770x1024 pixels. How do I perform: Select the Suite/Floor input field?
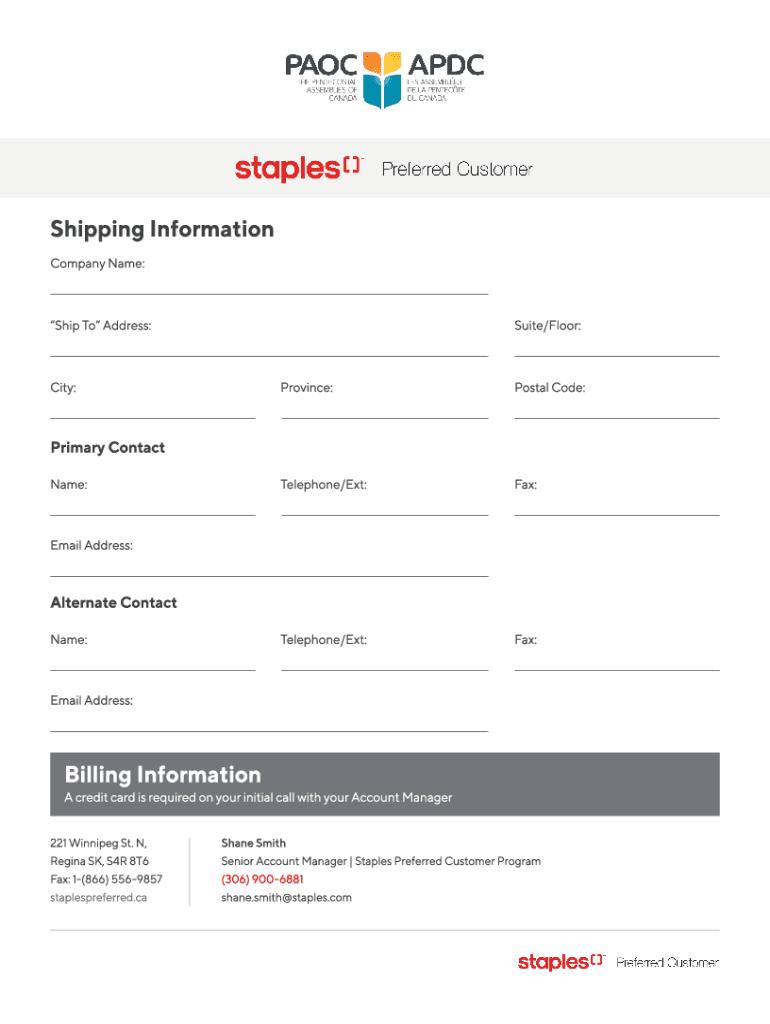pos(616,346)
